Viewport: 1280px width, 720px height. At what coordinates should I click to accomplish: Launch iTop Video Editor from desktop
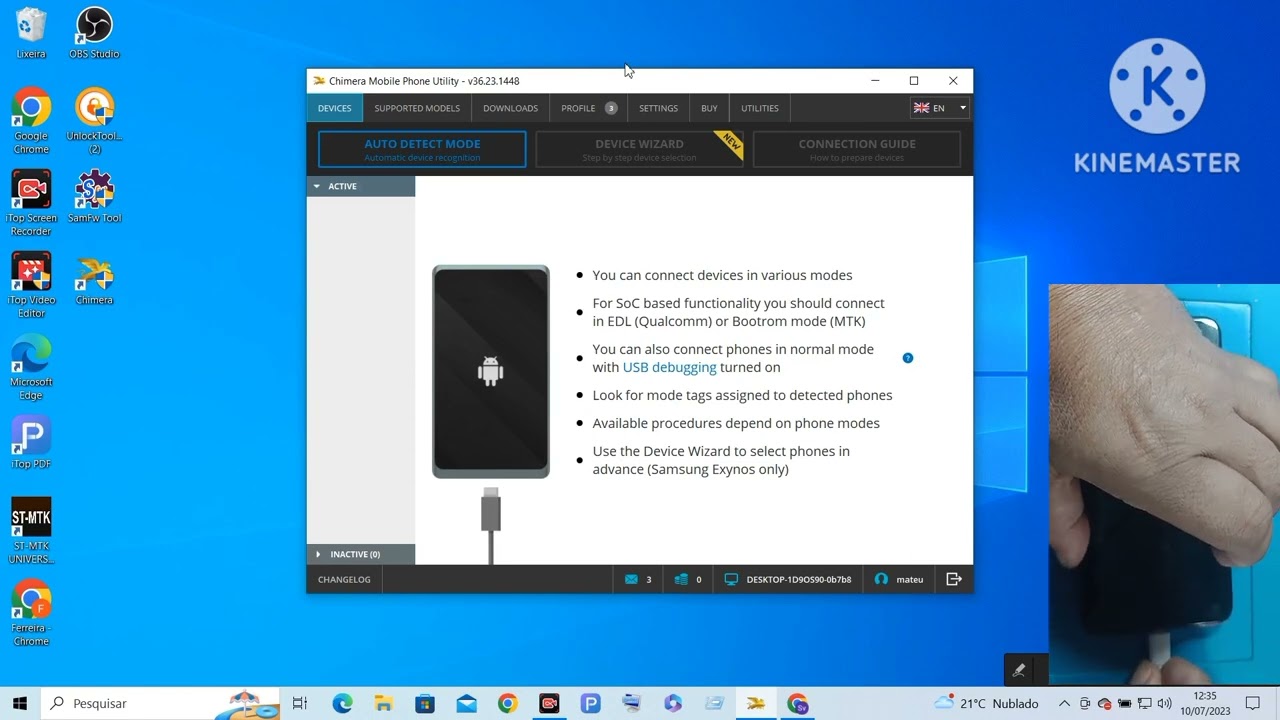click(31, 285)
